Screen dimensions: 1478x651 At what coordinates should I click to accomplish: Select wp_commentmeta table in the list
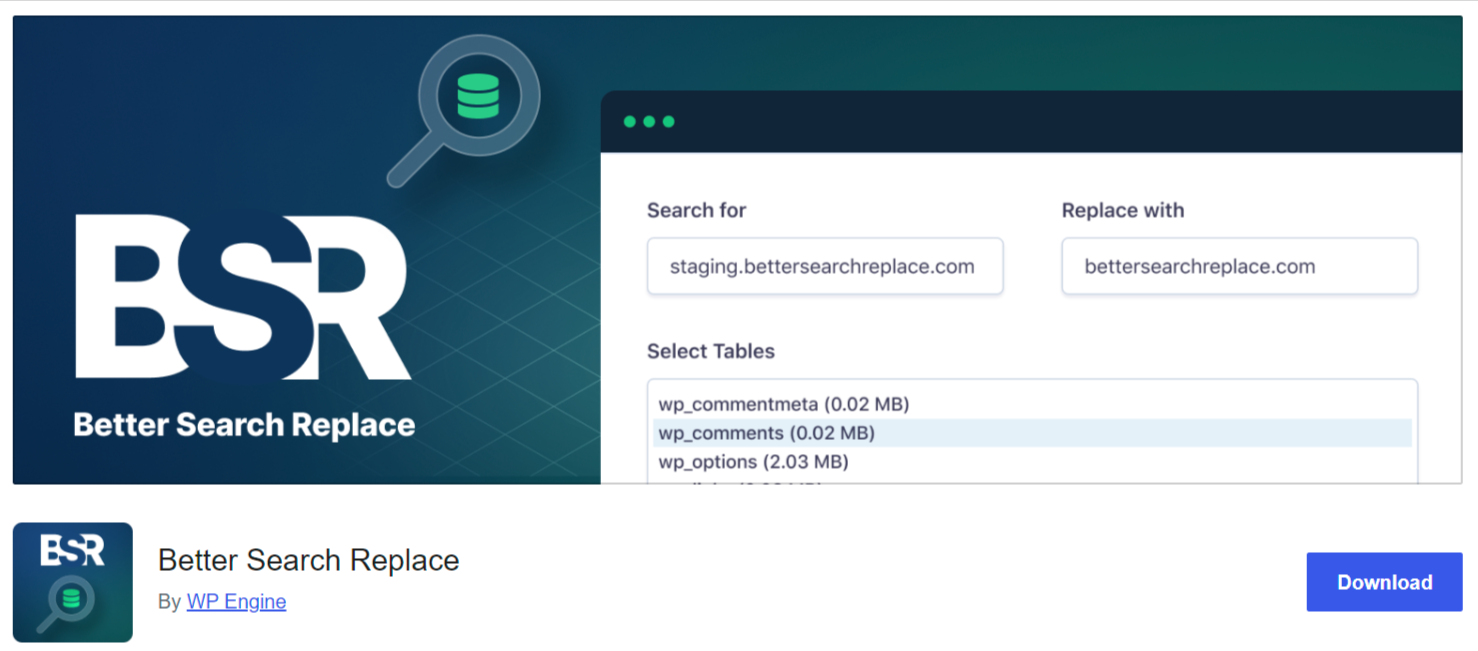(783, 405)
